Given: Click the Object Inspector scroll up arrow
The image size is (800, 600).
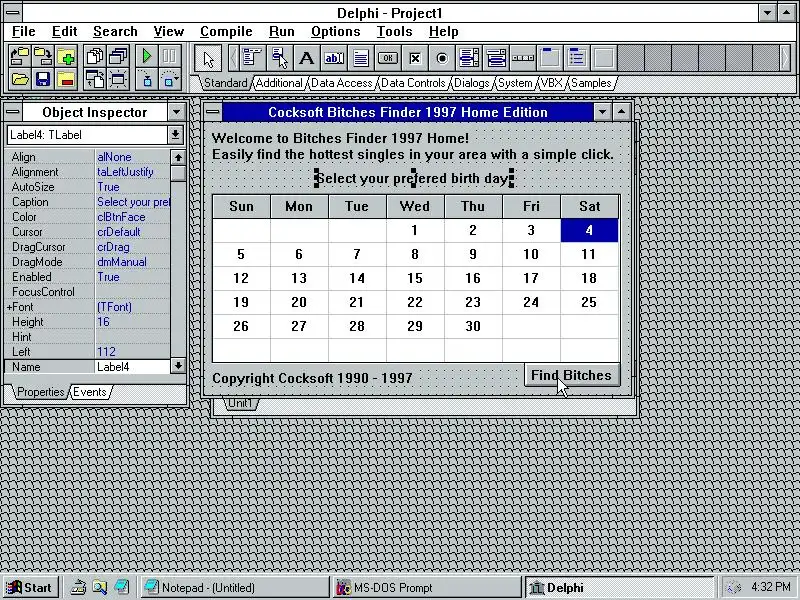Looking at the screenshot, I should tap(178, 157).
